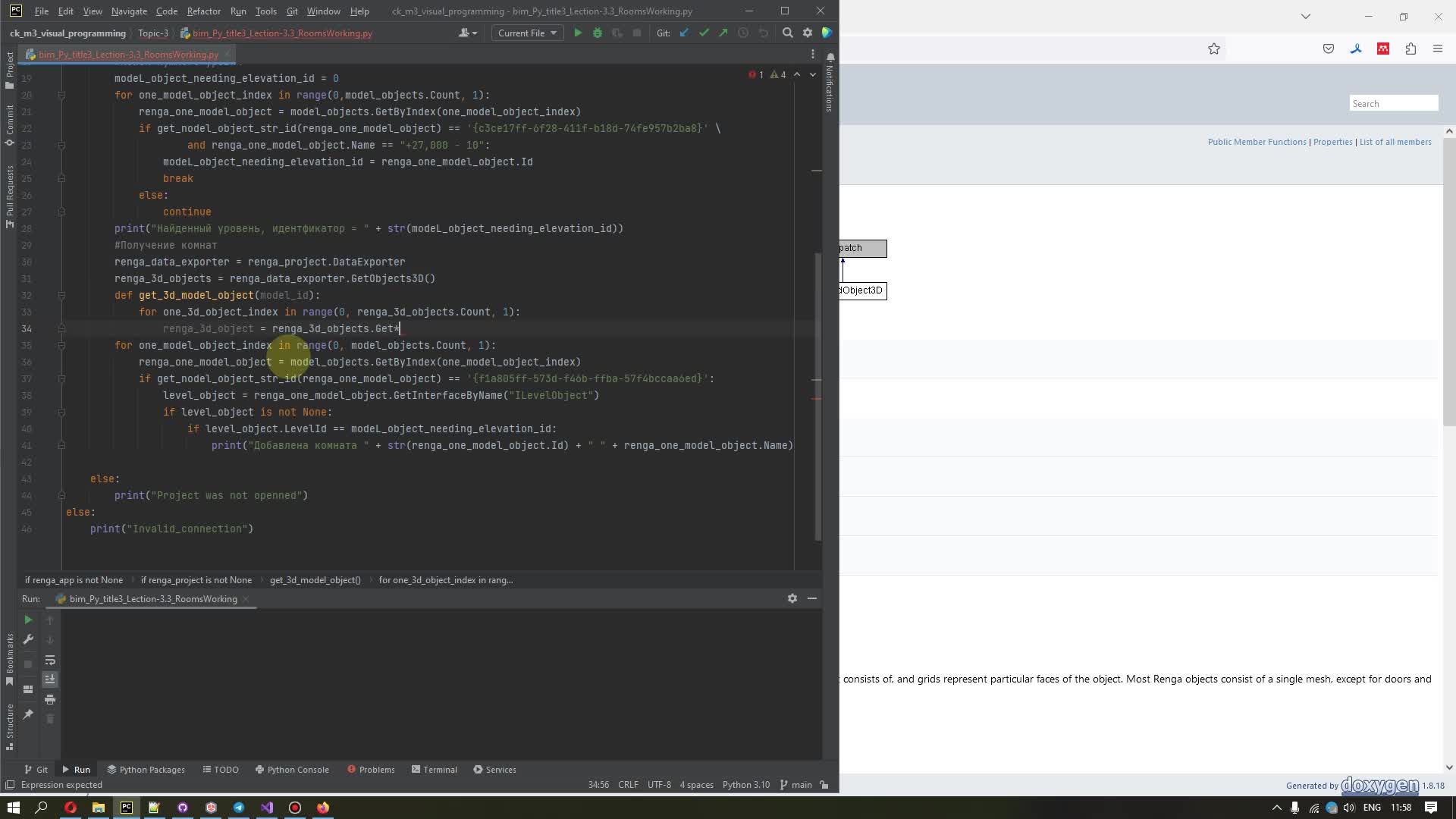Click browser page vertical scrollbar thumb
The height and width of the screenshot is (819, 1456).
1449,282
